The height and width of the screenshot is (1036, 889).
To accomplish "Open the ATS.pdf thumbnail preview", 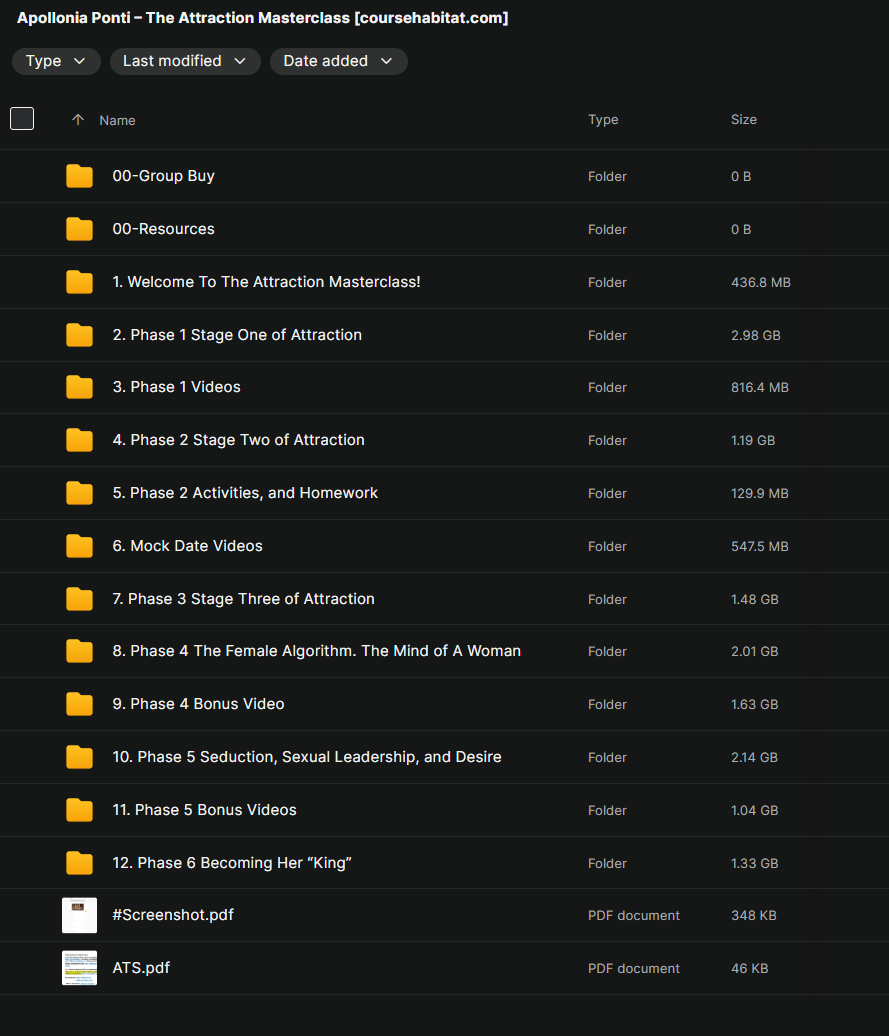I will click(x=79, y=968).
